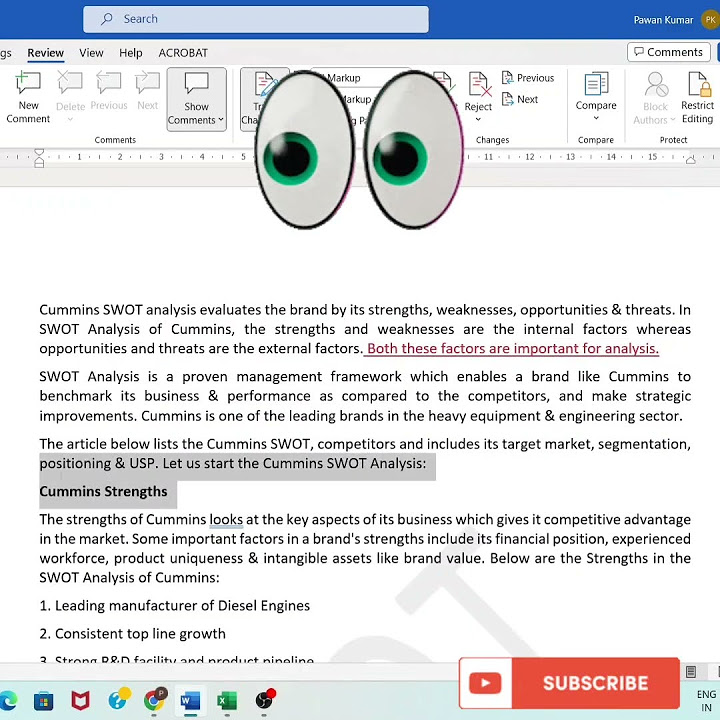720x720 pixels.
Task: Open Get Help app from the taskbar
Action: [118, 701]
